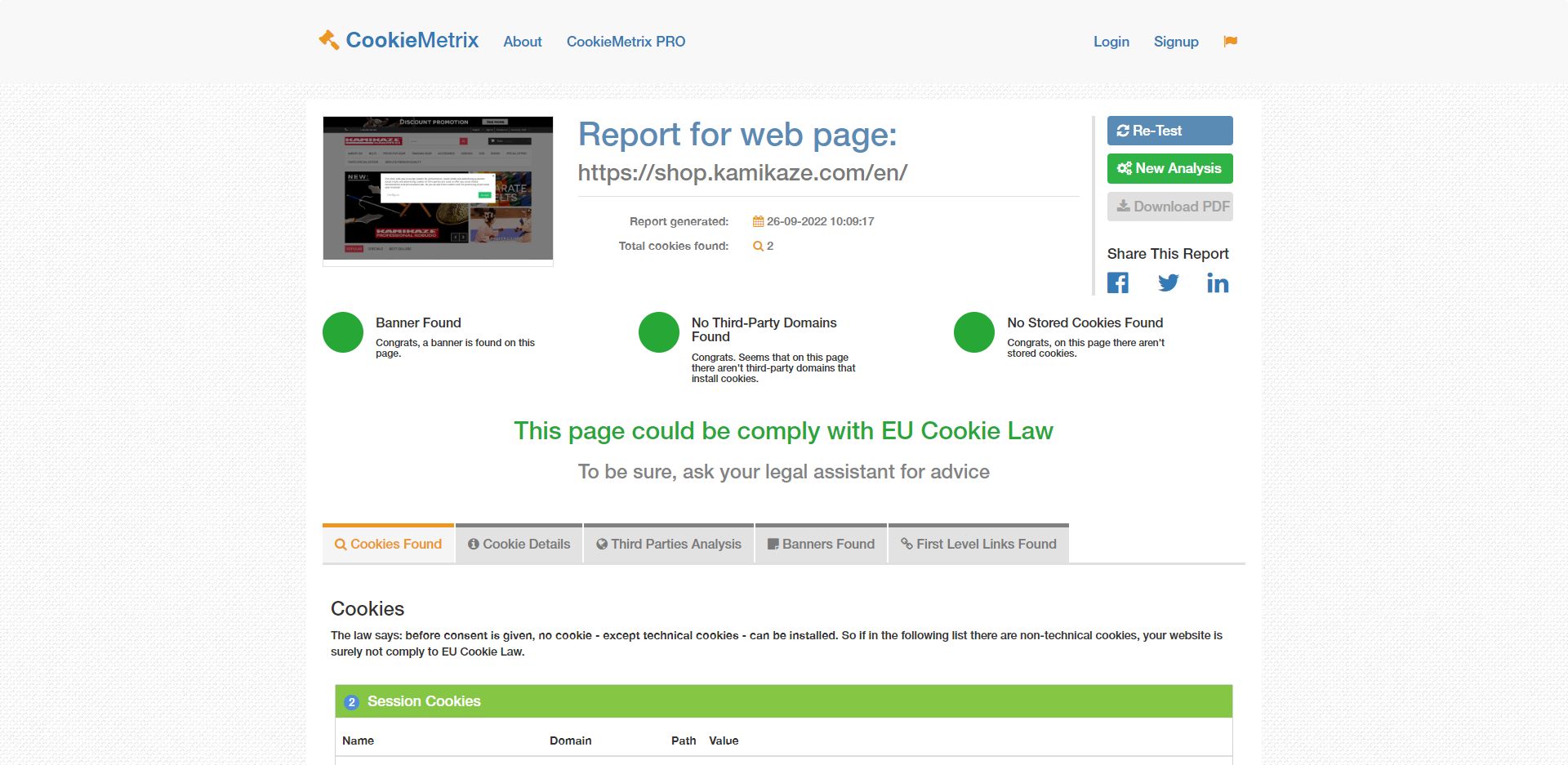Screen dimensions: 1568x765
Task: Click the Domain column header
Action: (570, 741)
